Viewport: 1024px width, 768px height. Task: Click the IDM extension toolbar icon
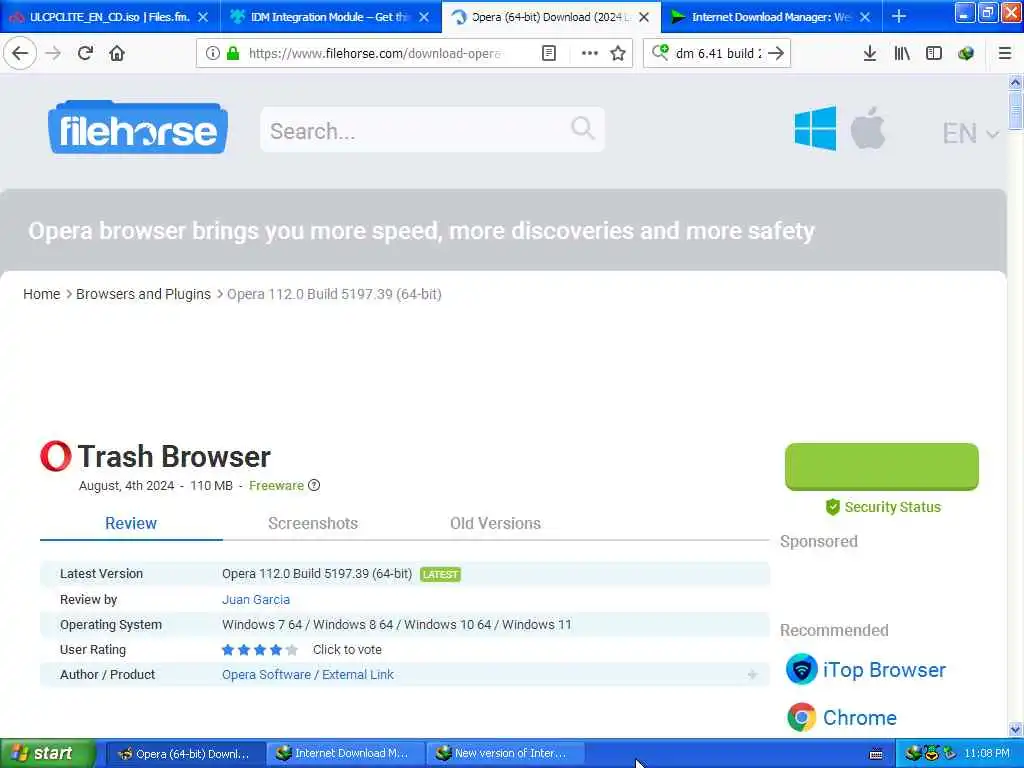point(966,53)
